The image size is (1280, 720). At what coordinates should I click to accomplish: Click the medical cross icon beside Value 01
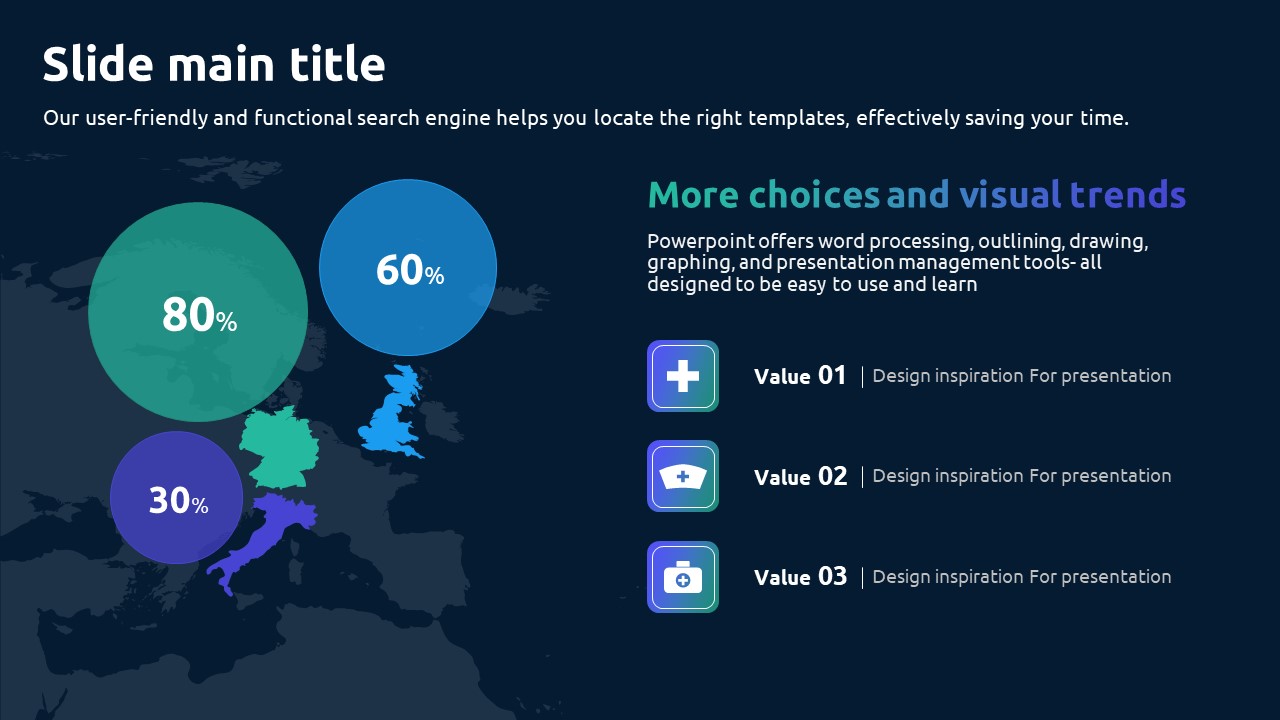click(x=683, y=376)
